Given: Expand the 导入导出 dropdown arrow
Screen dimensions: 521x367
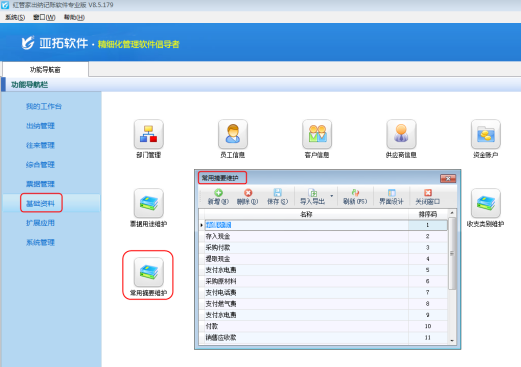Looking at the screenshot, I should tap(332, 196).
